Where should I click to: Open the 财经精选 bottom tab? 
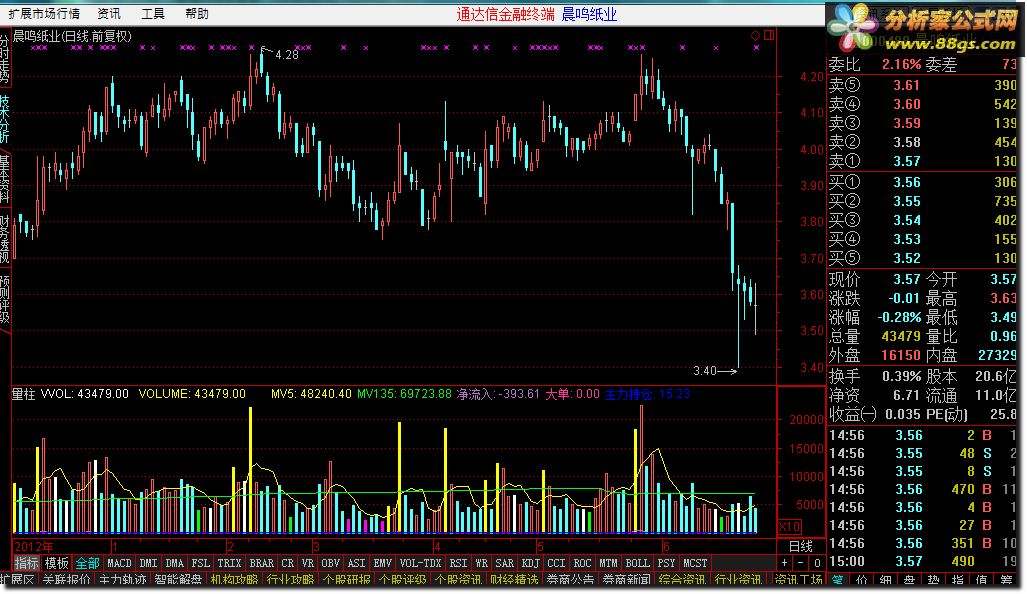coord(514,580)
